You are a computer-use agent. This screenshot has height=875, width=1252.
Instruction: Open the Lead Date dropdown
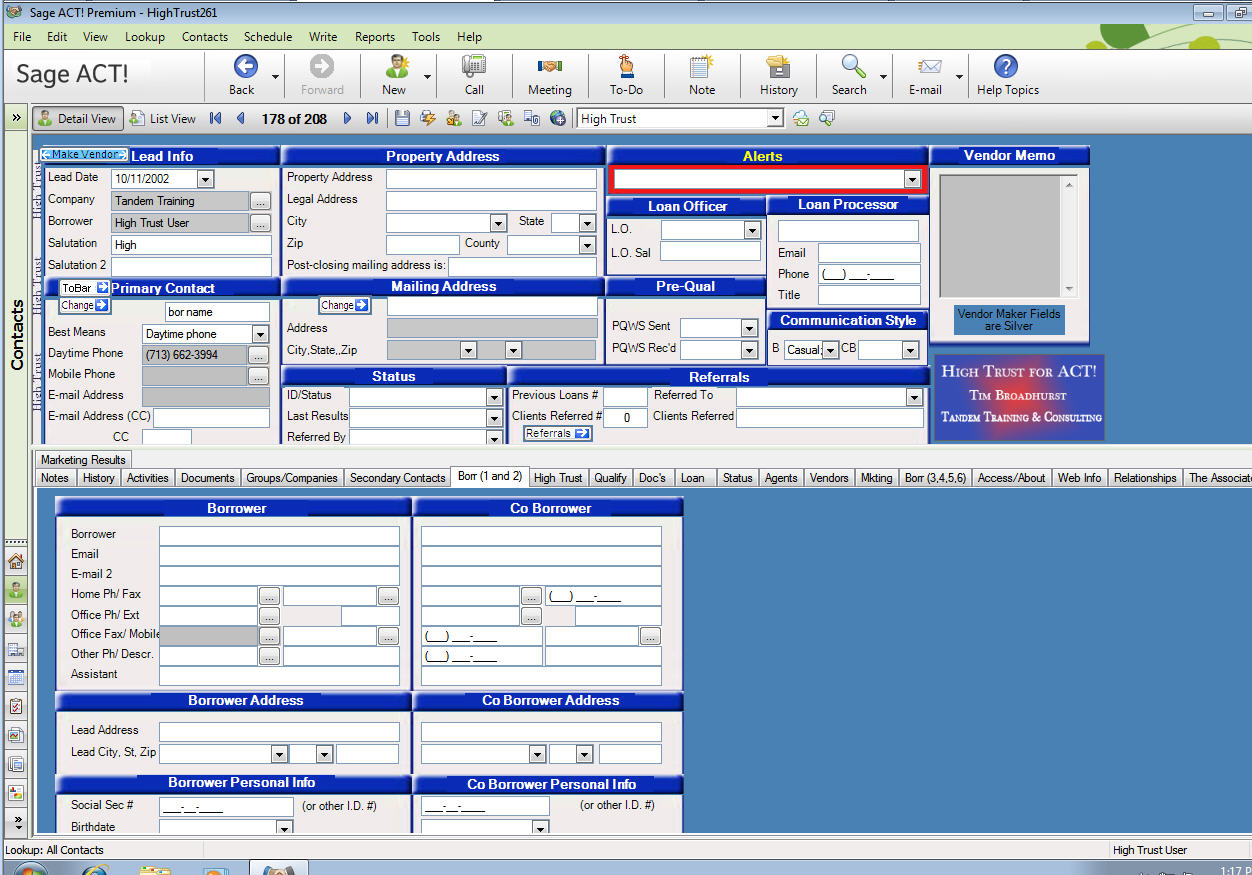206,179
